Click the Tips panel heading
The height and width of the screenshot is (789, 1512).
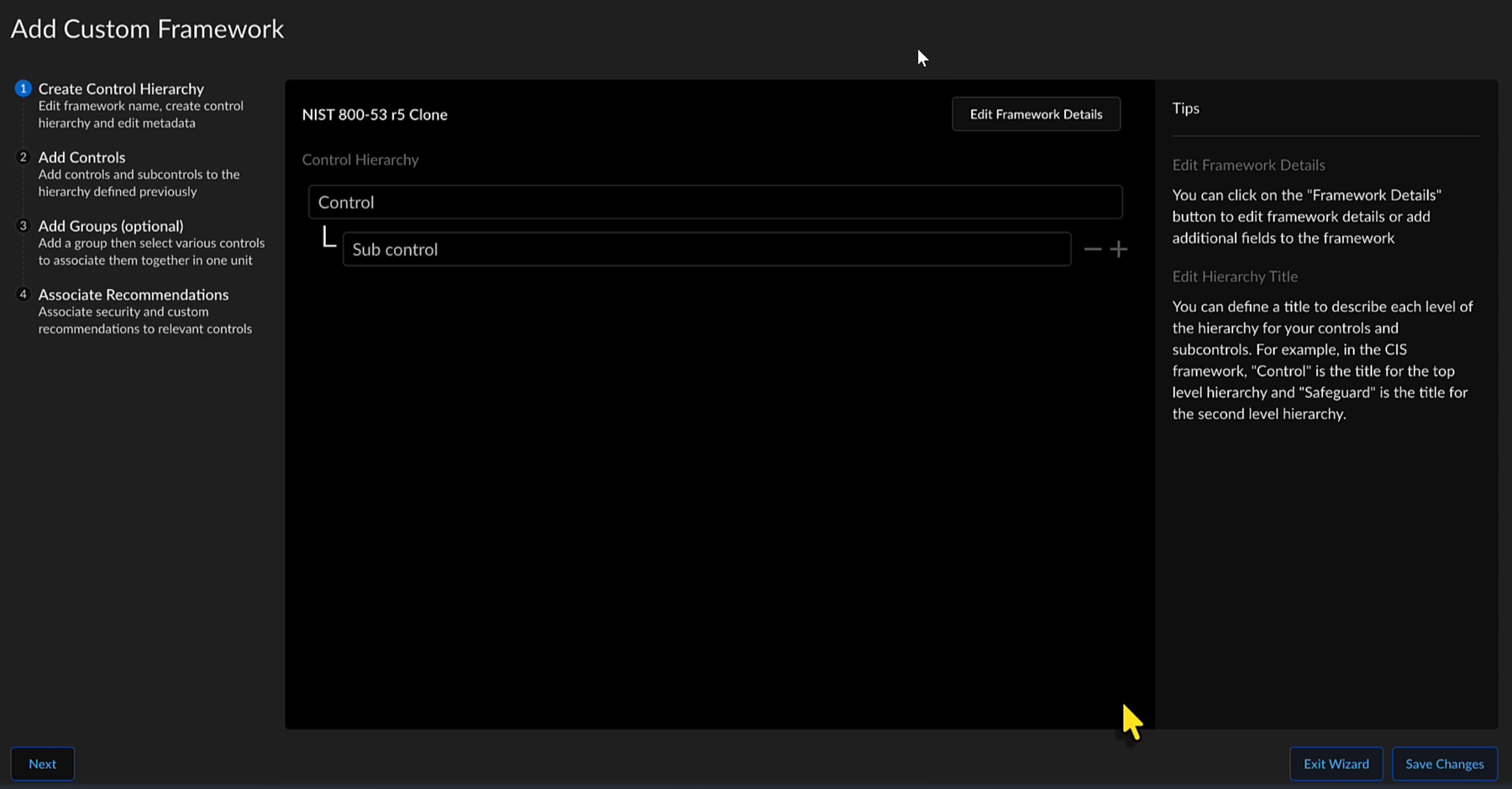point(1185,108)
